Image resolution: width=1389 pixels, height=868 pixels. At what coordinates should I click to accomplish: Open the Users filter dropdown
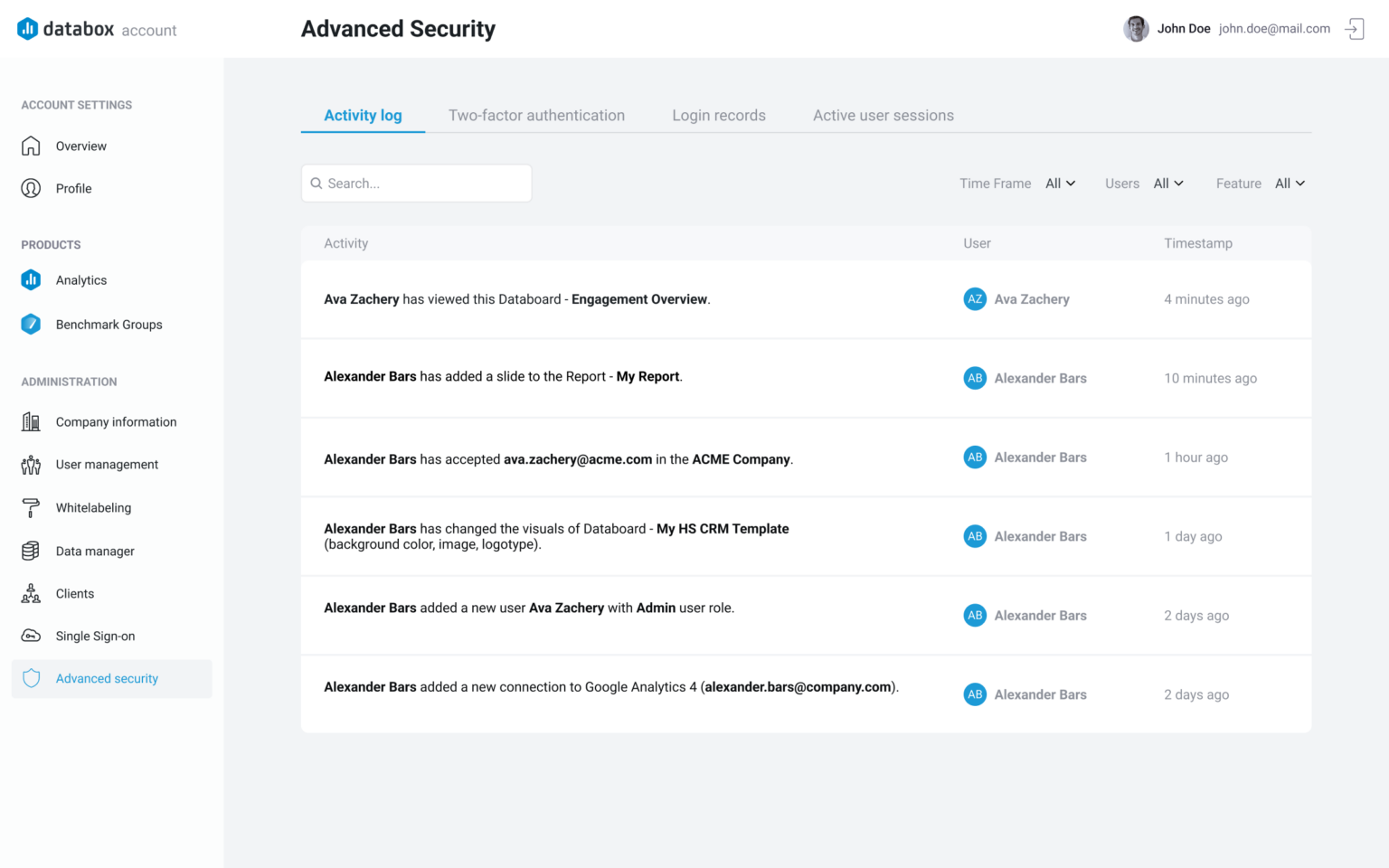pyautogui.click(x=1168, y=184)
